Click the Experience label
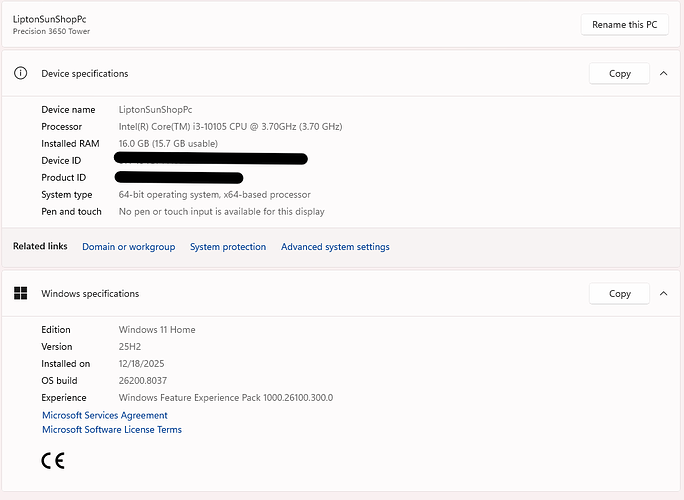The width and height of the screenshot is (684, 500). click(64, 397)
